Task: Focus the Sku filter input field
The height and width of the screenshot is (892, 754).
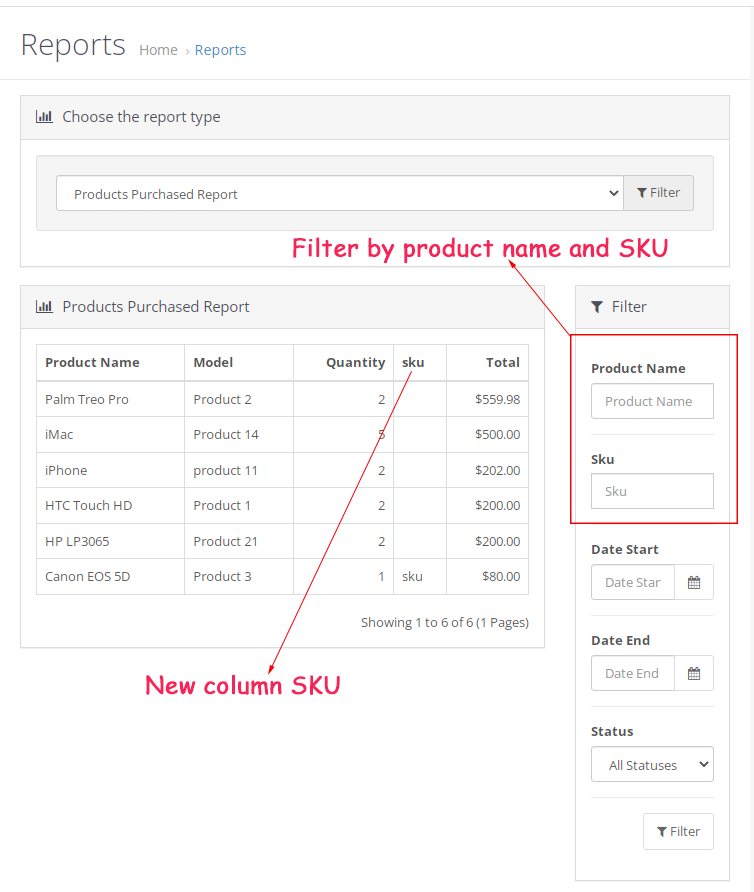Action: pyautogui.click(x=652, y=491)
